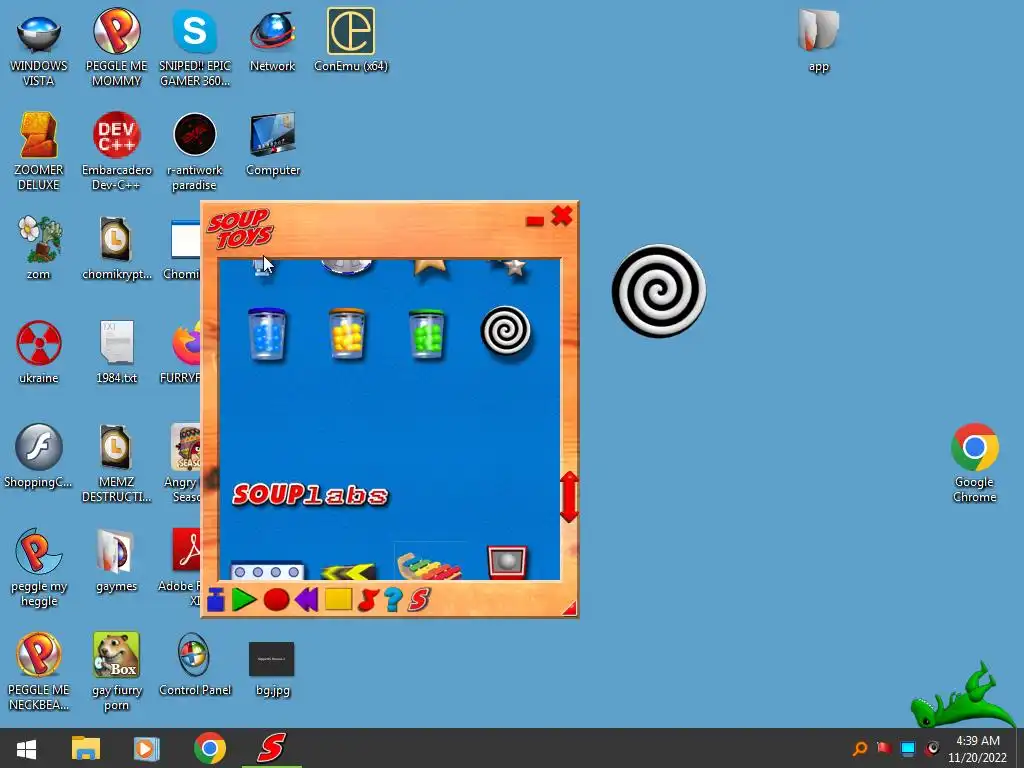Open Embarcadero Dev-C++ shortcut

pos(116,152)
